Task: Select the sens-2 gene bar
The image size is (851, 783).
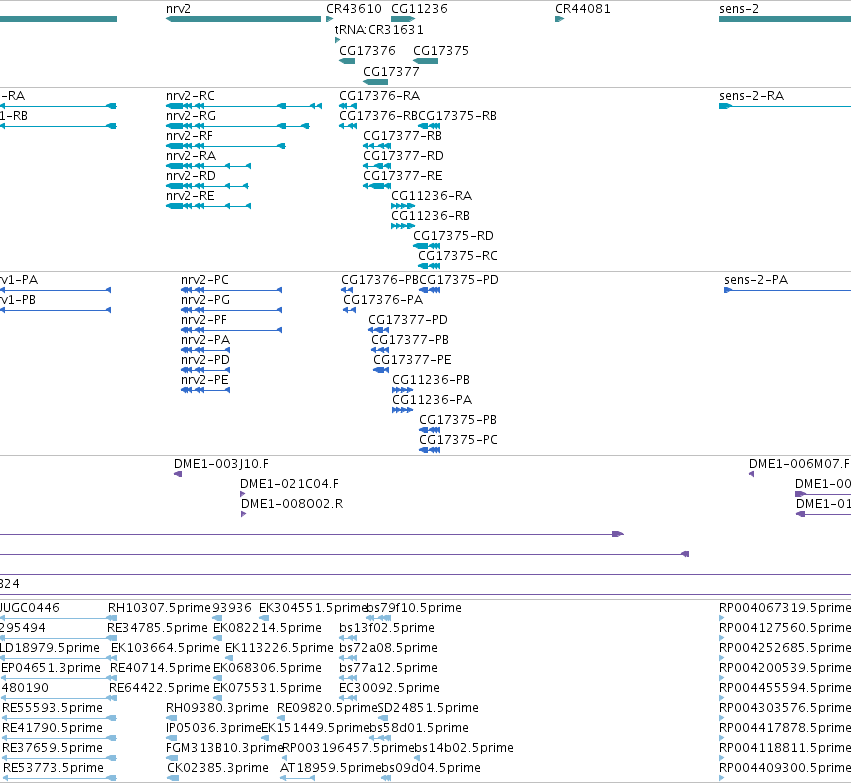Action: pos(785,19)
